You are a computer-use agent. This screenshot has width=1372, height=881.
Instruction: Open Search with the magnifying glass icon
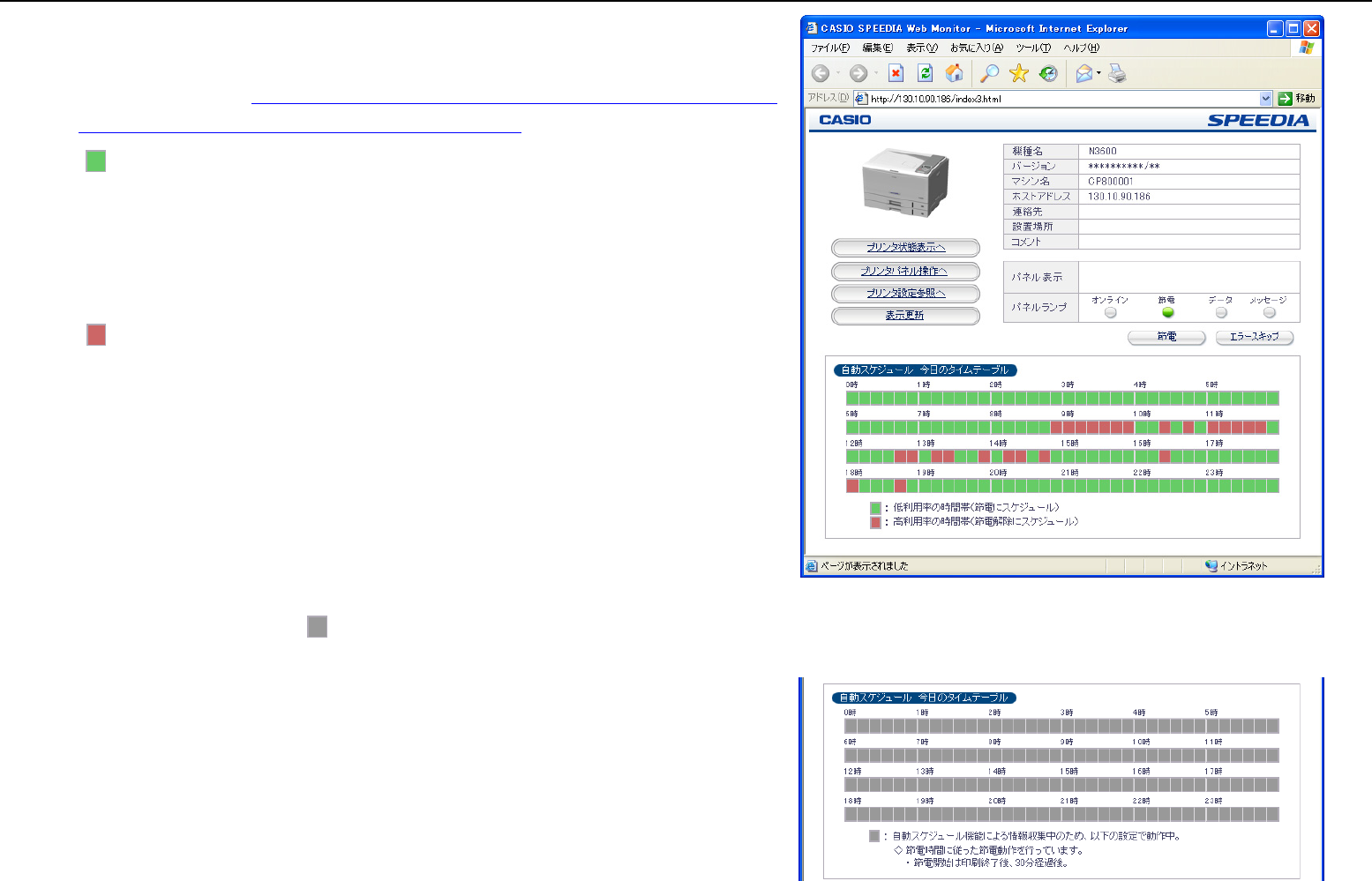(990, 73)
